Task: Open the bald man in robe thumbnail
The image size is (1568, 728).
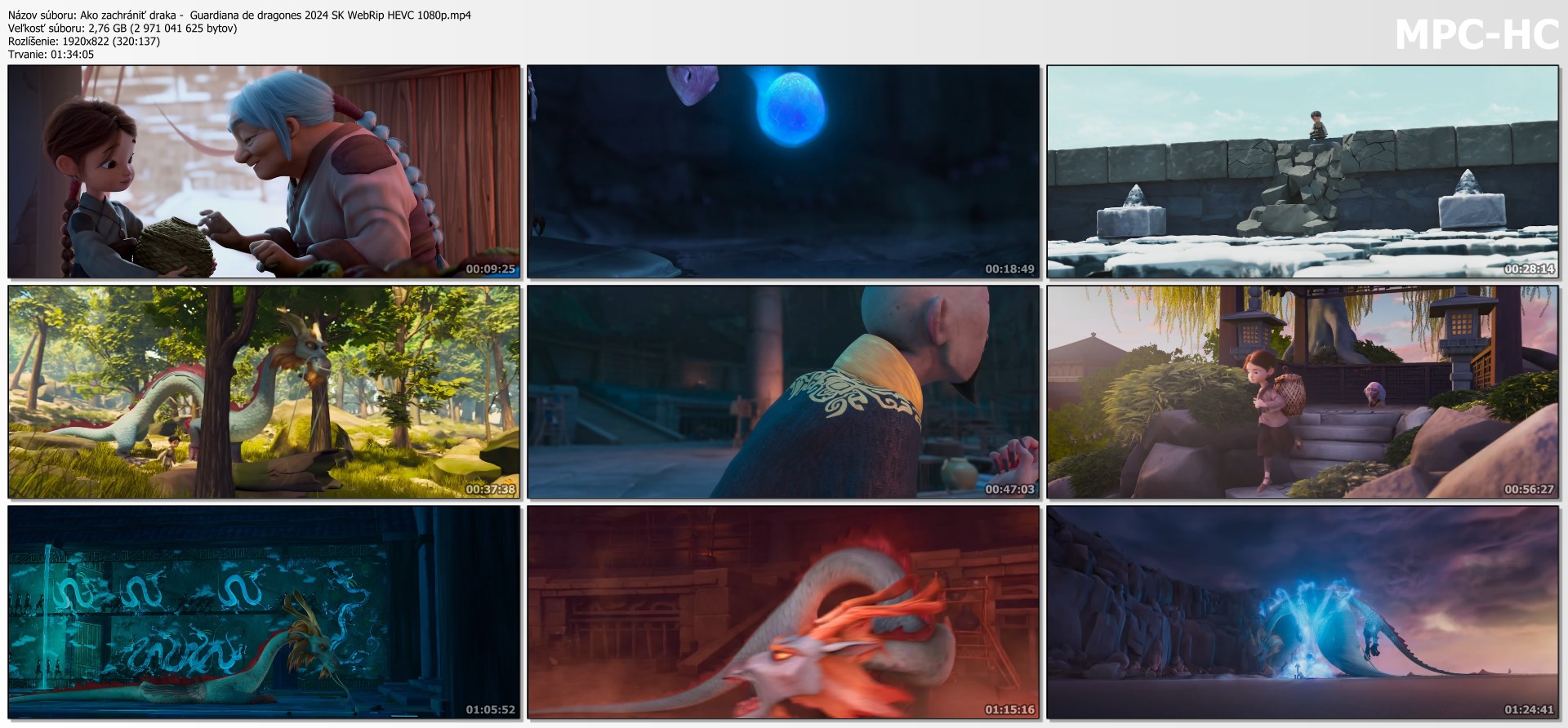Action: click(x=783, y=392)
